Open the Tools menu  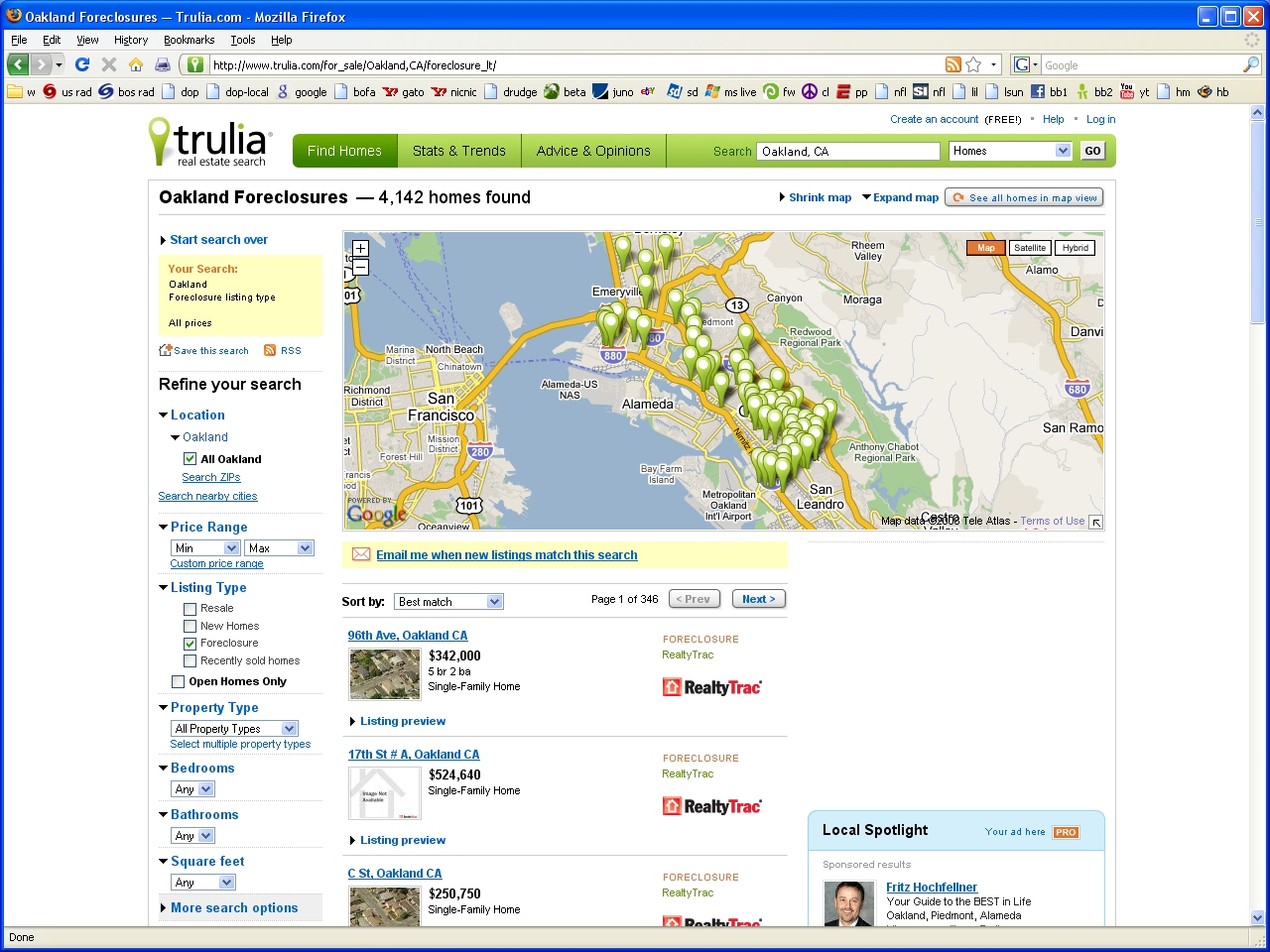coord(243,40)
